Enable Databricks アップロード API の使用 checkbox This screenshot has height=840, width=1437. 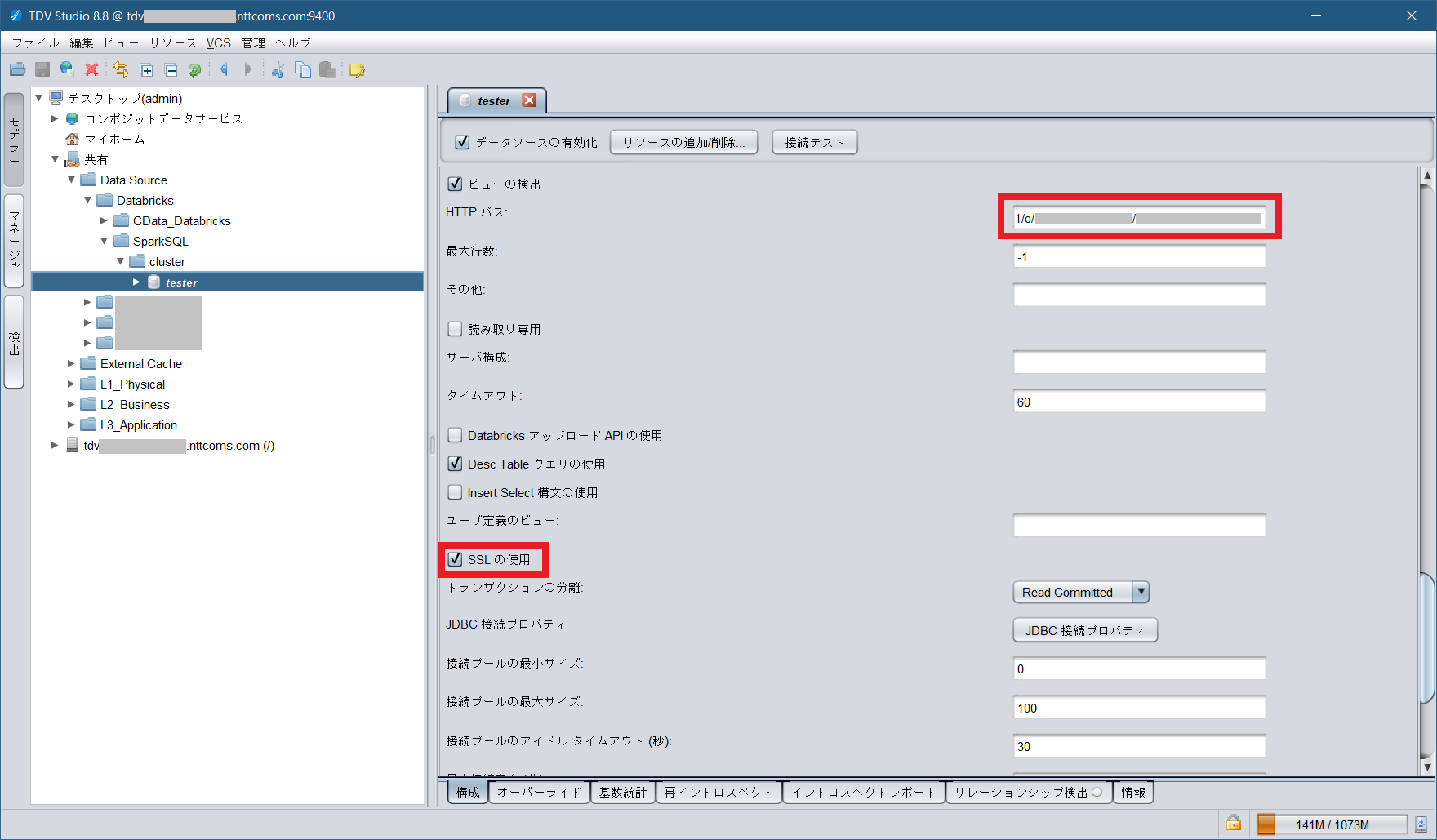455,435
